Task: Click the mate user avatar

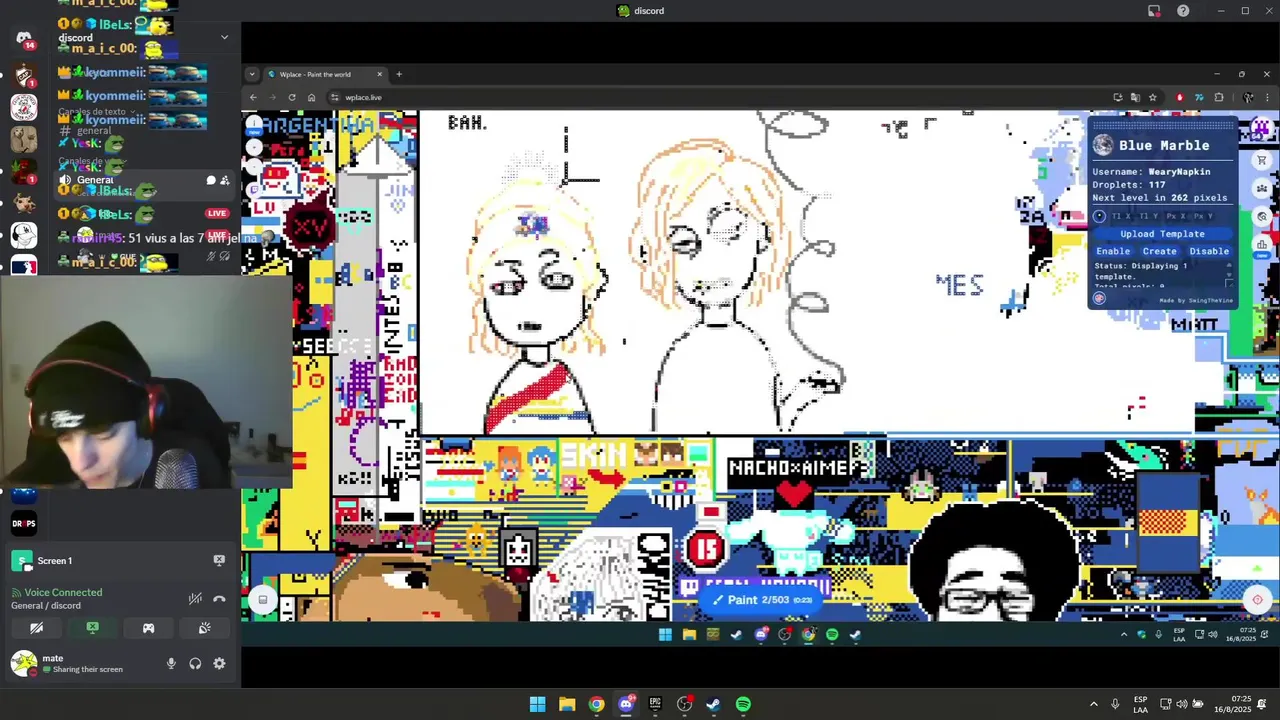Action: point(23,663)
